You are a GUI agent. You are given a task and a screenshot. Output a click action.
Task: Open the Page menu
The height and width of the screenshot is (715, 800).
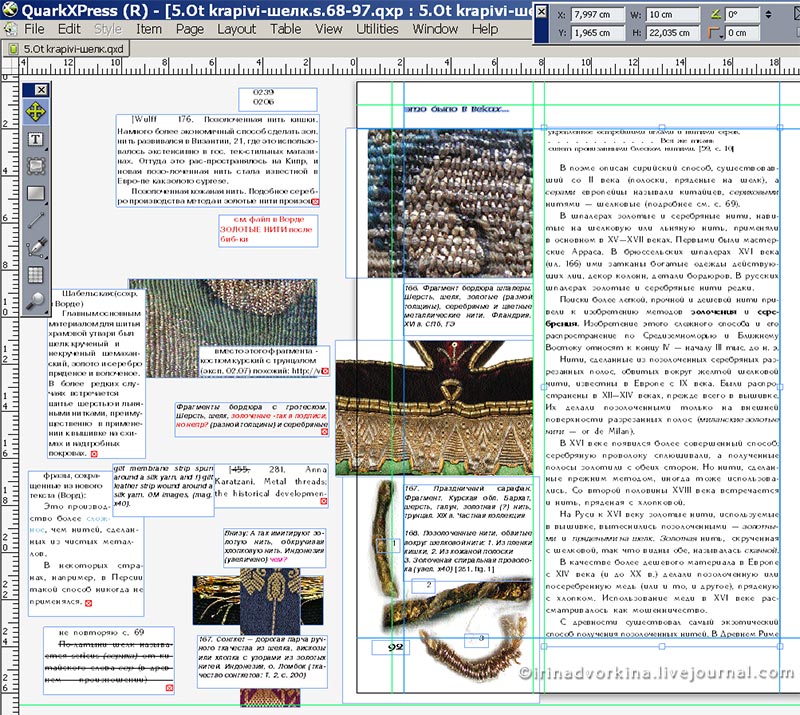pyautogui.click(x=190, y=29)
